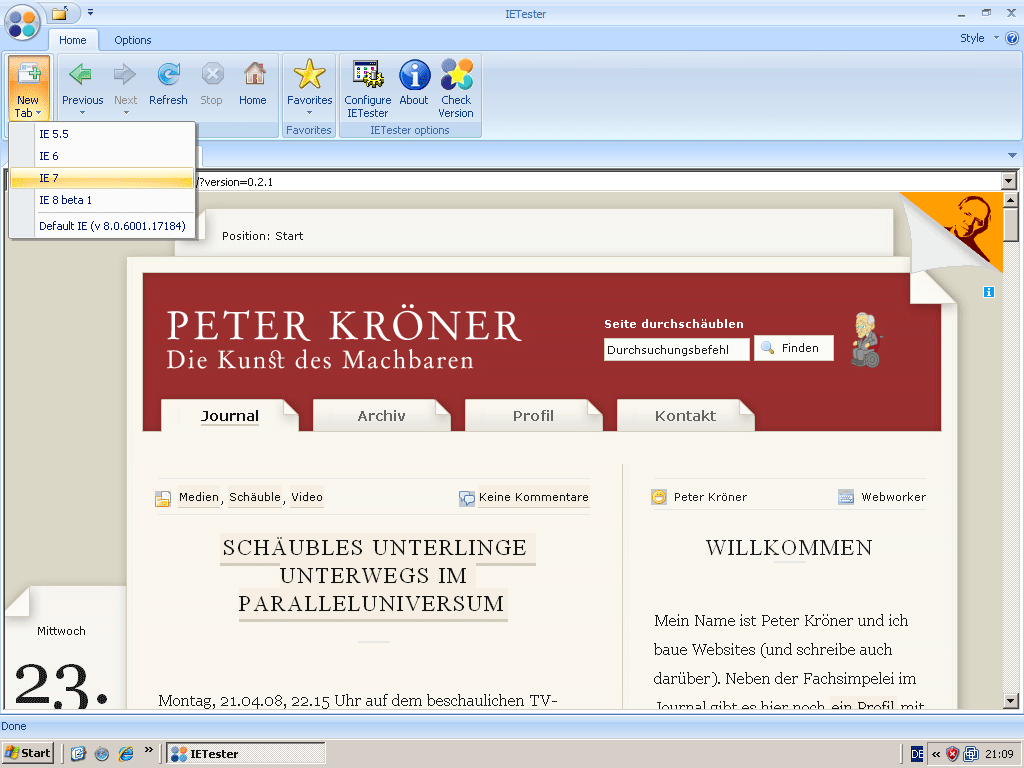Image resolution: width=1024 pixels, height=768 pixels.
Task: Open Internet Explorer from quick launch
Action: click(x=125, y=754)
